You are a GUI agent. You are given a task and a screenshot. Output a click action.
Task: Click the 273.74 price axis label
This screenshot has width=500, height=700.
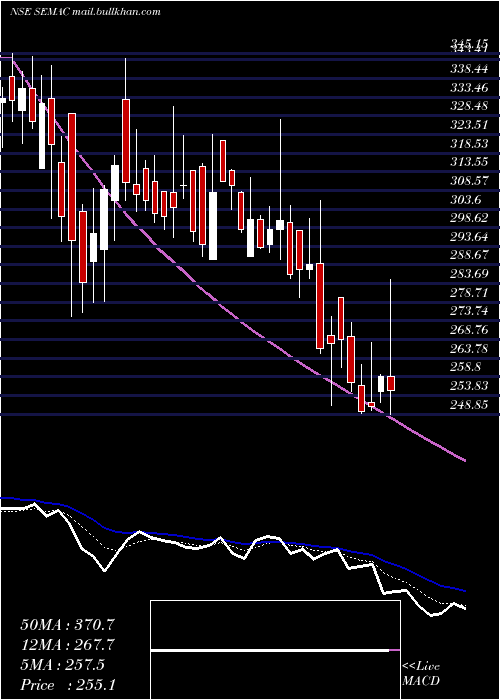tap(469, 311)
